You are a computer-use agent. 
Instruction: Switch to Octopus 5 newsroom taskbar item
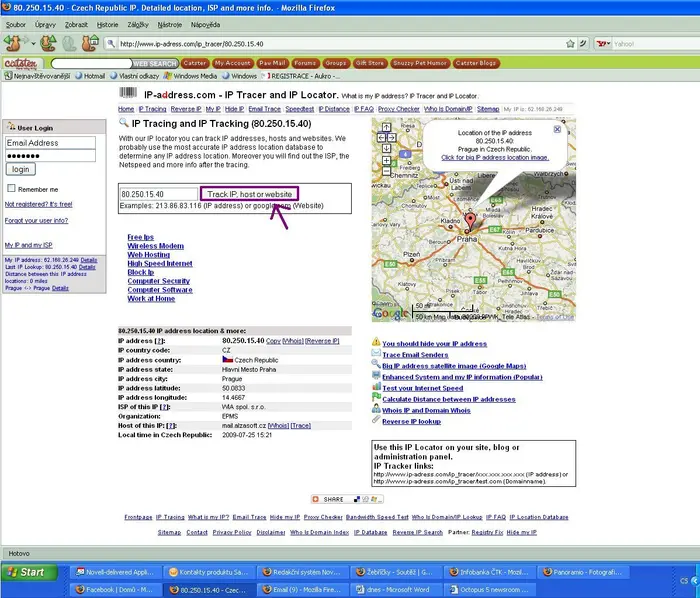(x=490, y=590)
